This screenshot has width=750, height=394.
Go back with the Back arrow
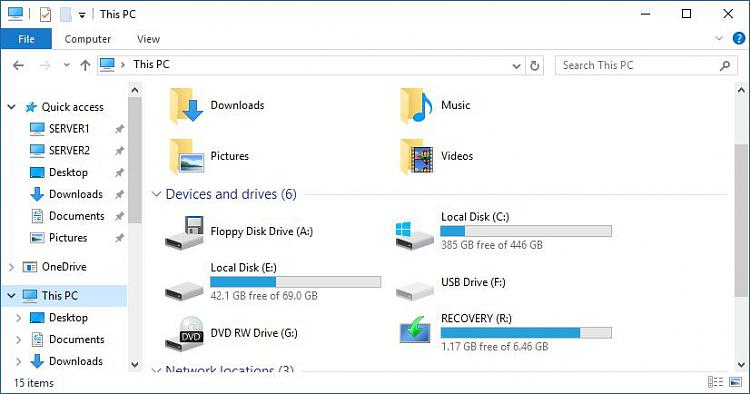tap(18, 66)
